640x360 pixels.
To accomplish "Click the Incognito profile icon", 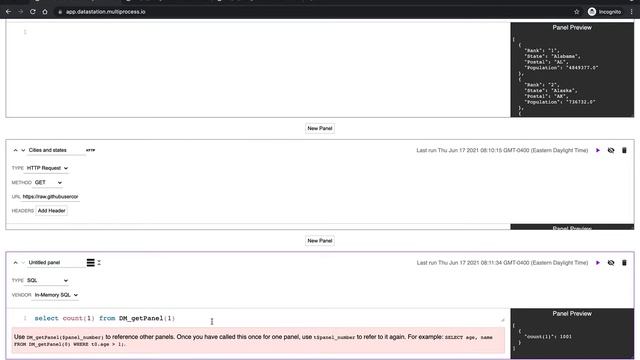I will [592, 12].
